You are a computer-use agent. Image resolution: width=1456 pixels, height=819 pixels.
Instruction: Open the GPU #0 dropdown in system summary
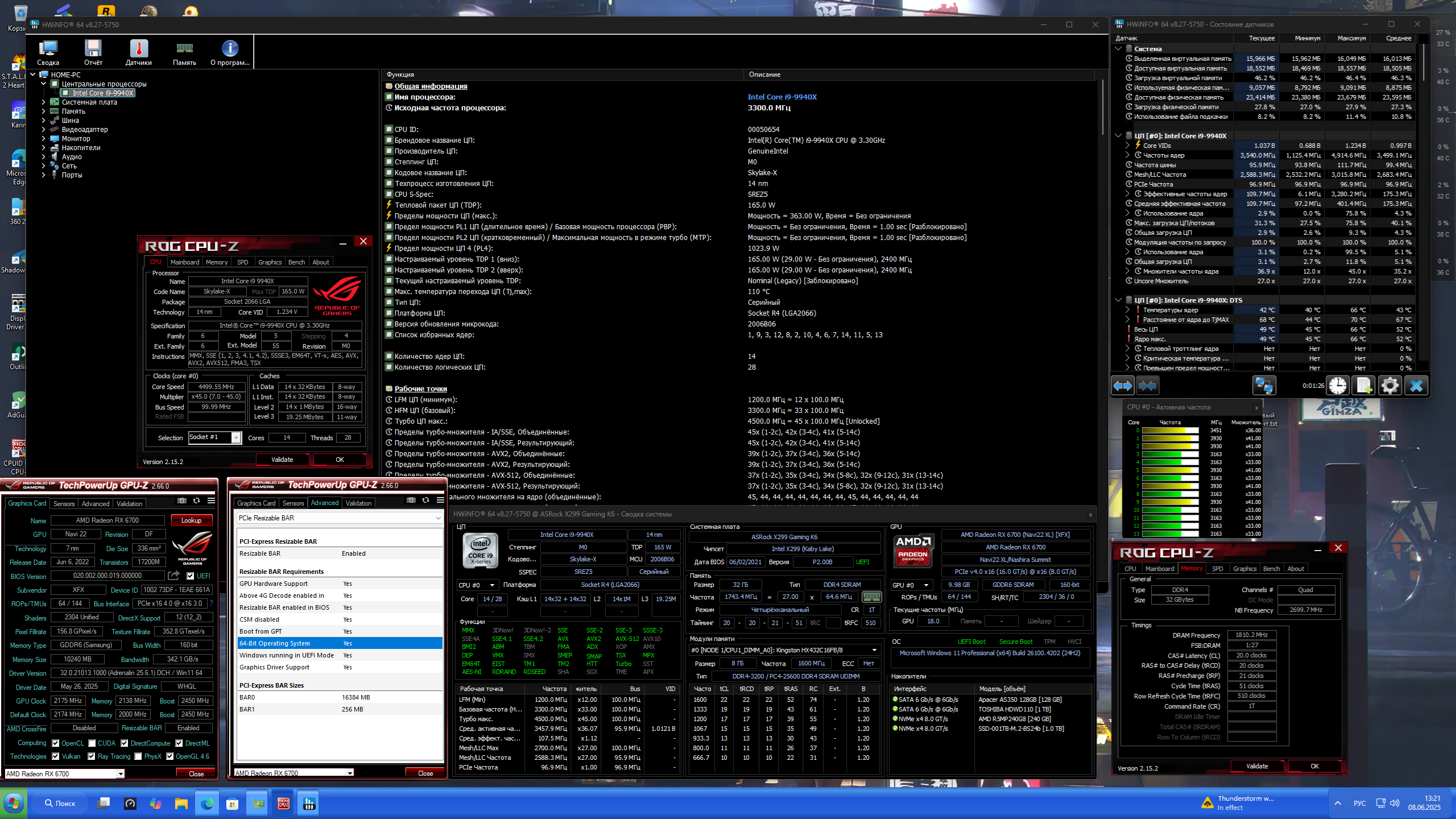coord(911,585)
